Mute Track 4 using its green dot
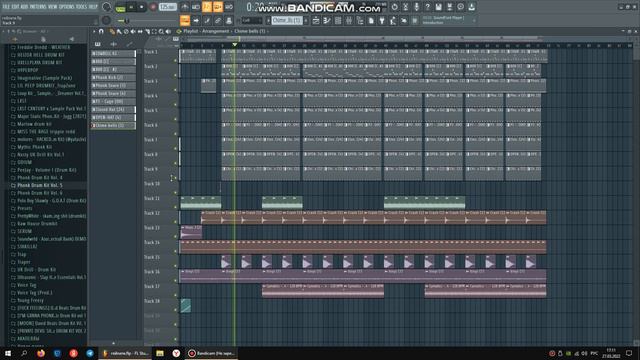The width and height of the screenshot is (640, 360). pos(176,104)
